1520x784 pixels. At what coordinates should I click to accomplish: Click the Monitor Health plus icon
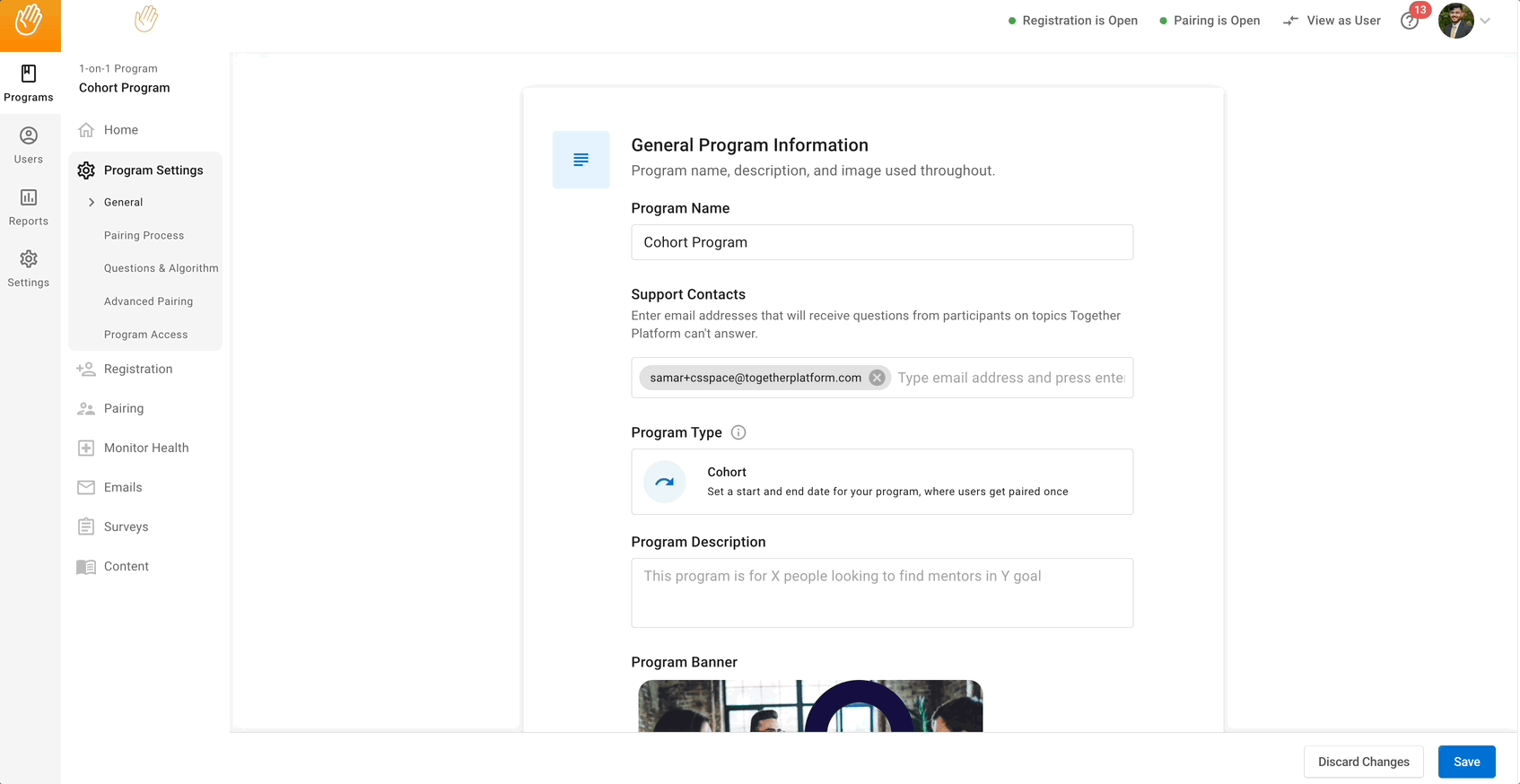point(86,448)
